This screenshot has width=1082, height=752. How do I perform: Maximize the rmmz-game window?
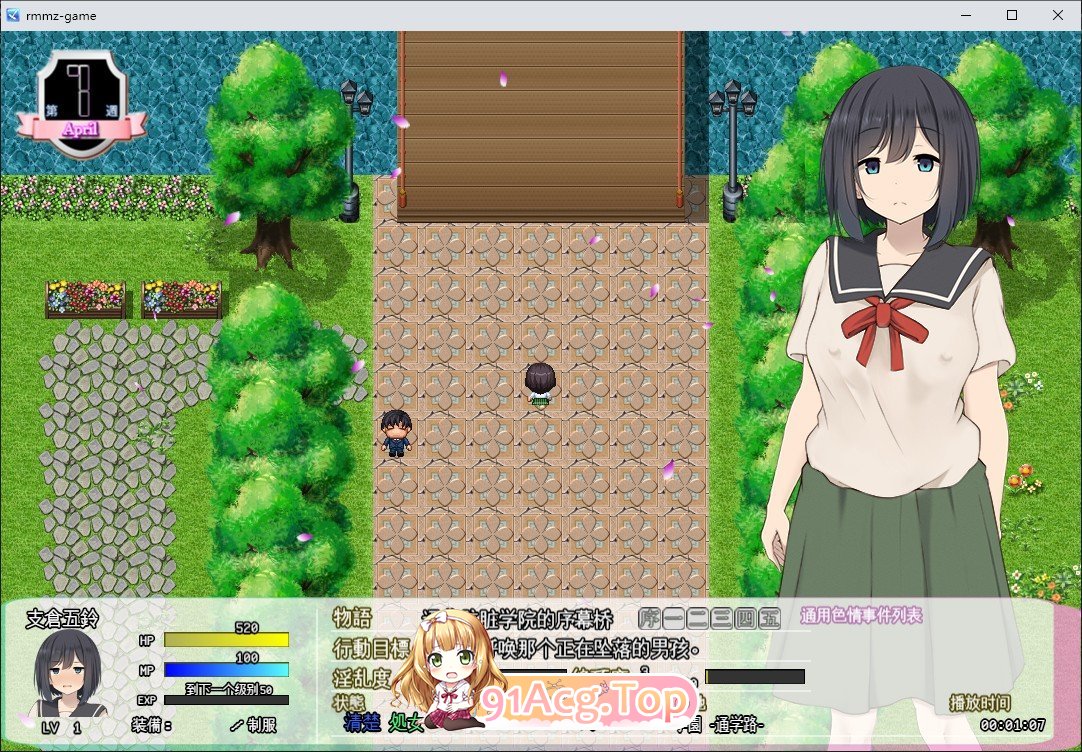pyautogui.click(x=1012, y=15)
